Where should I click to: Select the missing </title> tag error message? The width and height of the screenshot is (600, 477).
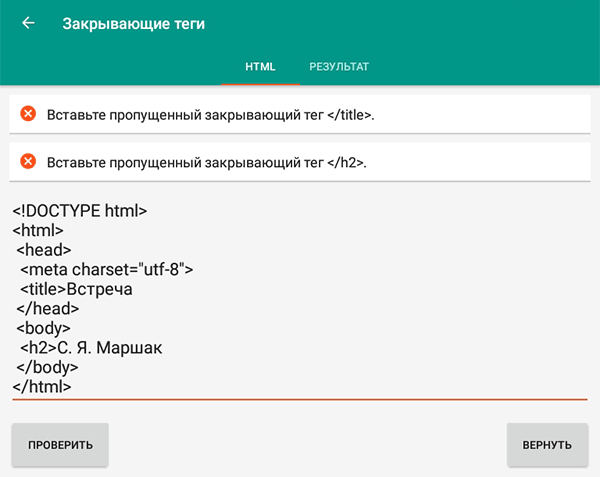point(210,115)
